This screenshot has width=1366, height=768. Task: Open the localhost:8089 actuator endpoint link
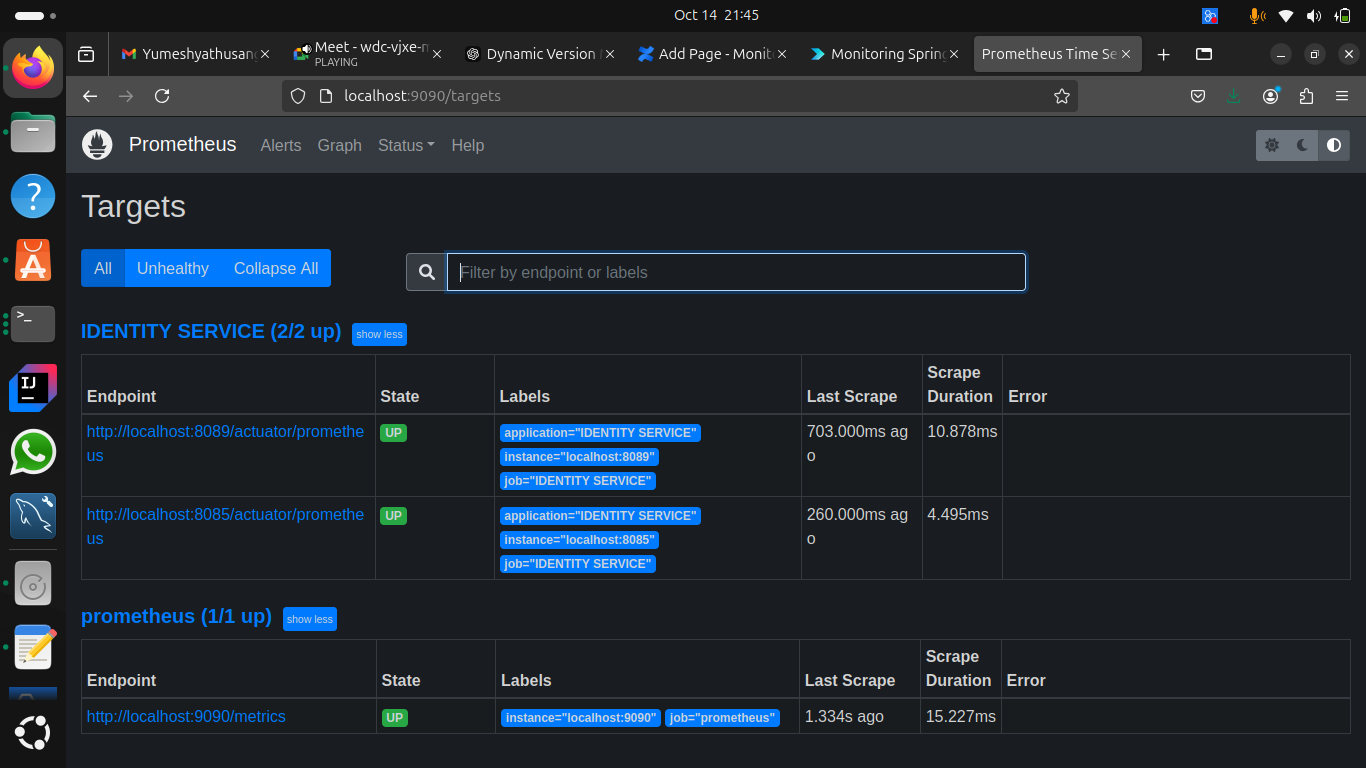(225, 443)
